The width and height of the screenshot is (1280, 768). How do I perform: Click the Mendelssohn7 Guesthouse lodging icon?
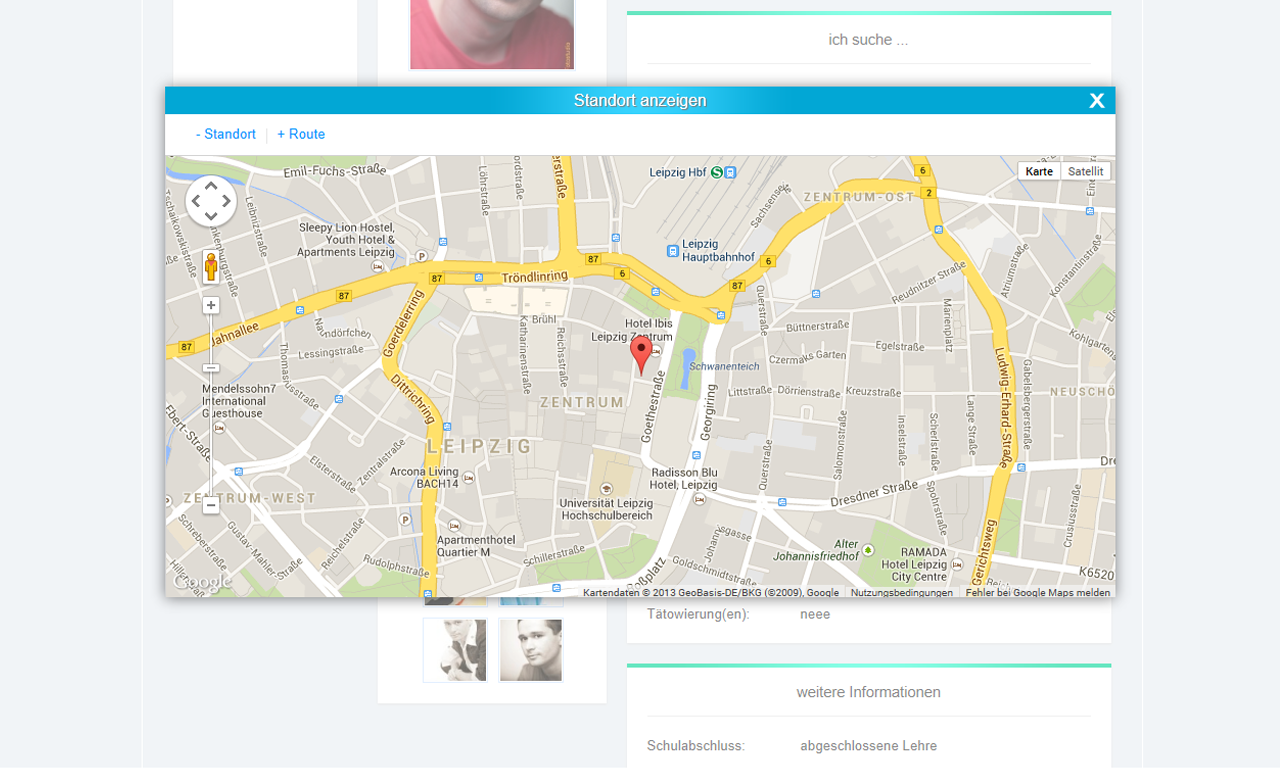(219, 427)
